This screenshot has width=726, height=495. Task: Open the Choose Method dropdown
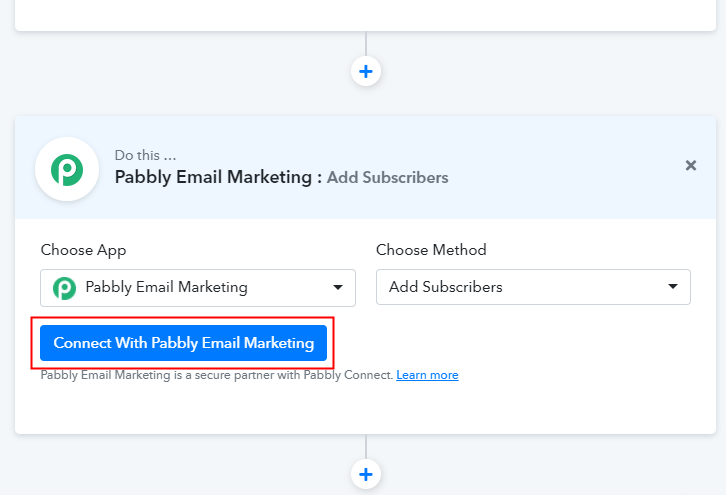pyautogui.click(x=533, y=287)
